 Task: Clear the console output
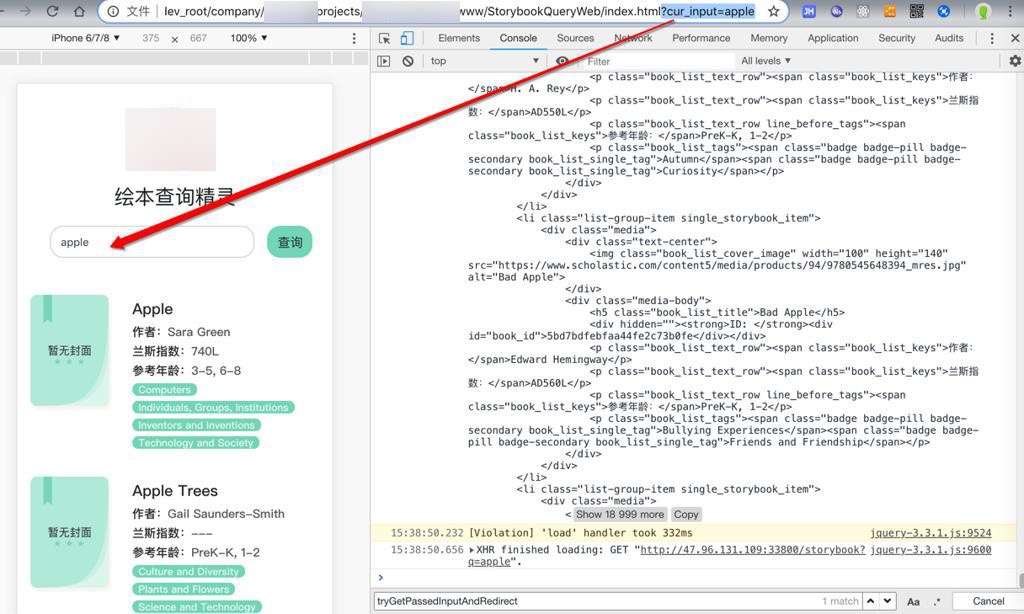[408, 61]
